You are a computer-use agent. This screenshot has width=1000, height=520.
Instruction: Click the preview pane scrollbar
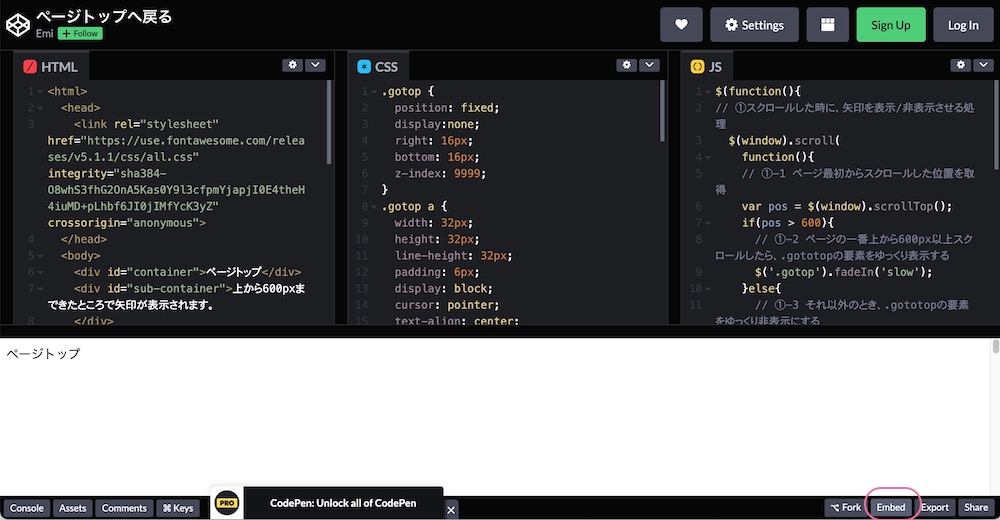point(996,346)
